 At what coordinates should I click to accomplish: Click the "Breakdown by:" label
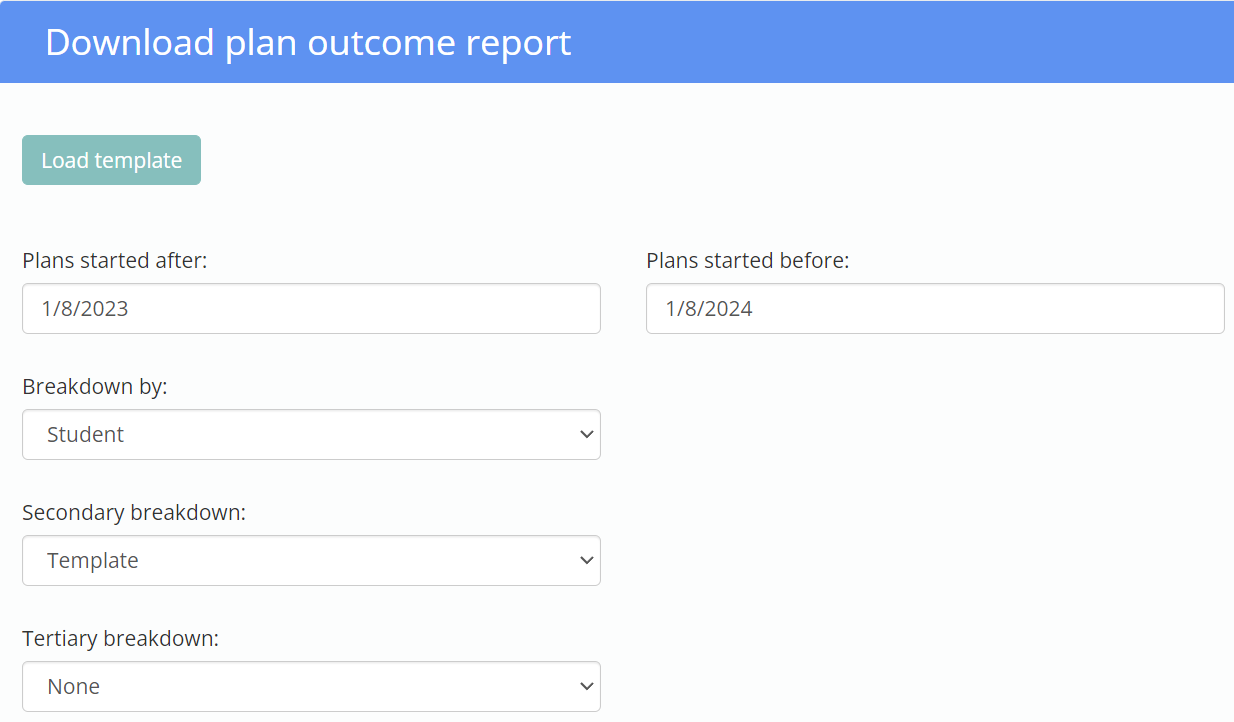(x=95, y=387)
